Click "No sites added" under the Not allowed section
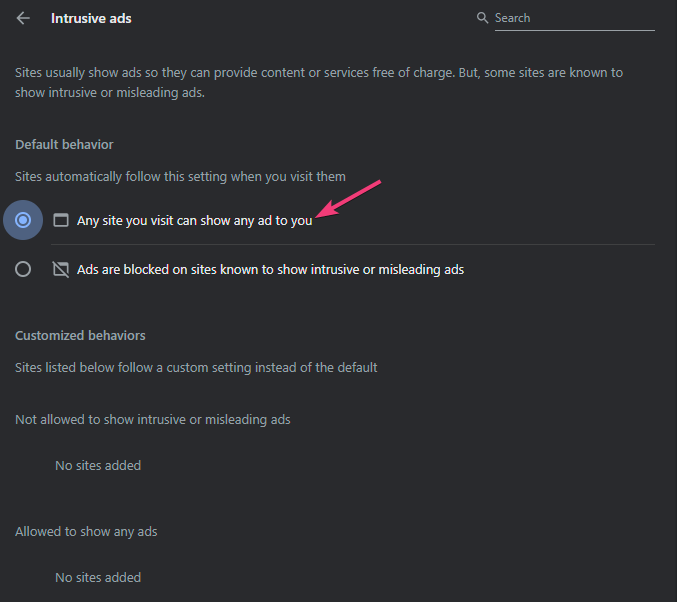Viewport: 677px width, 602px height. pyautogui.click(x=98, y=465)
